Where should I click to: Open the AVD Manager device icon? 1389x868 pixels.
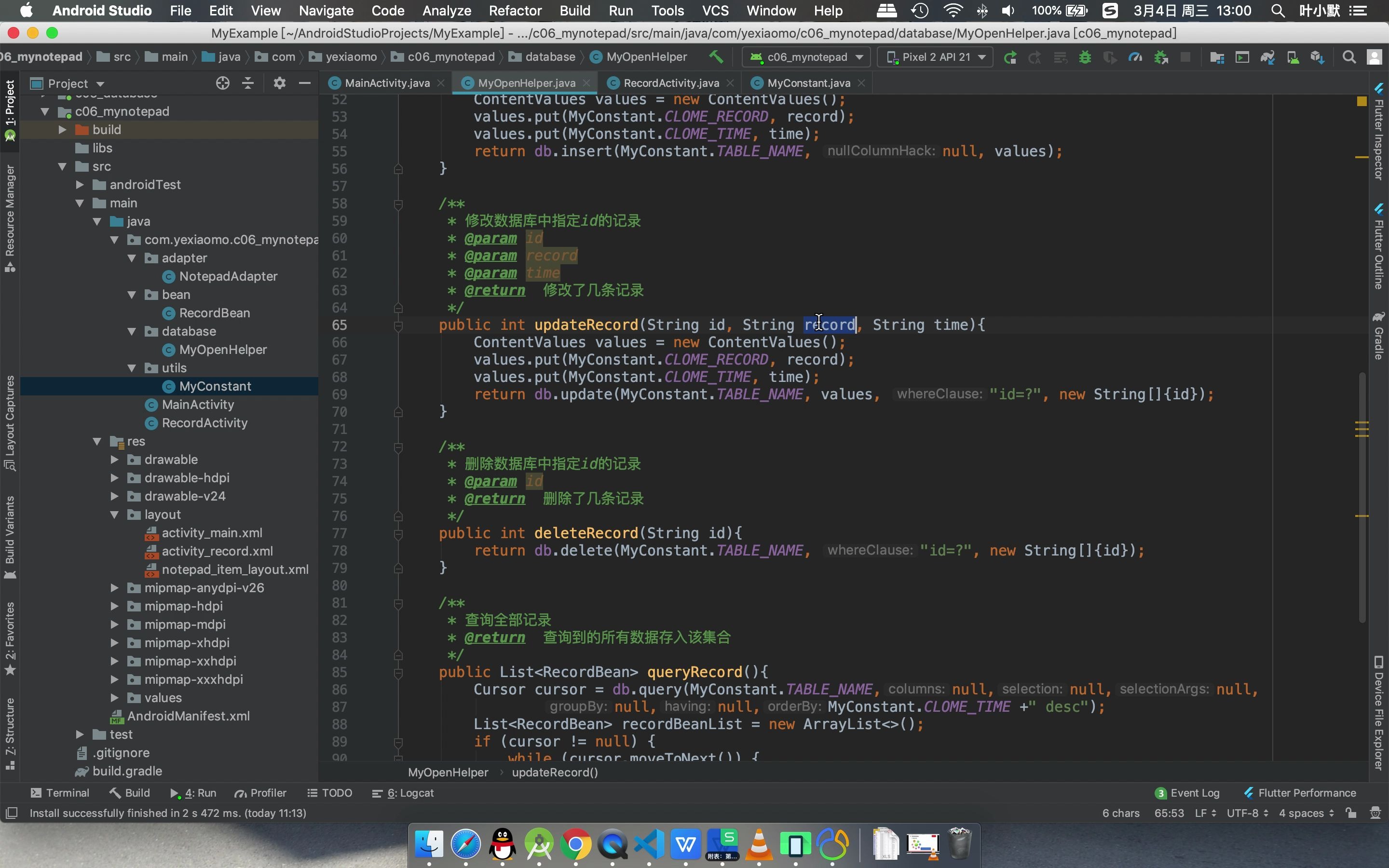(1293, 57)
